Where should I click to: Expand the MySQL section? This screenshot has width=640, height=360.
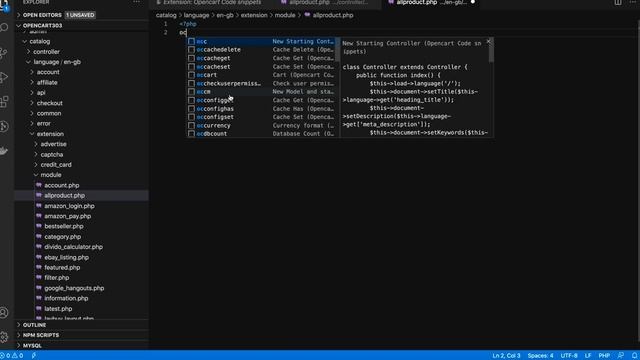(x=32, y=345)
